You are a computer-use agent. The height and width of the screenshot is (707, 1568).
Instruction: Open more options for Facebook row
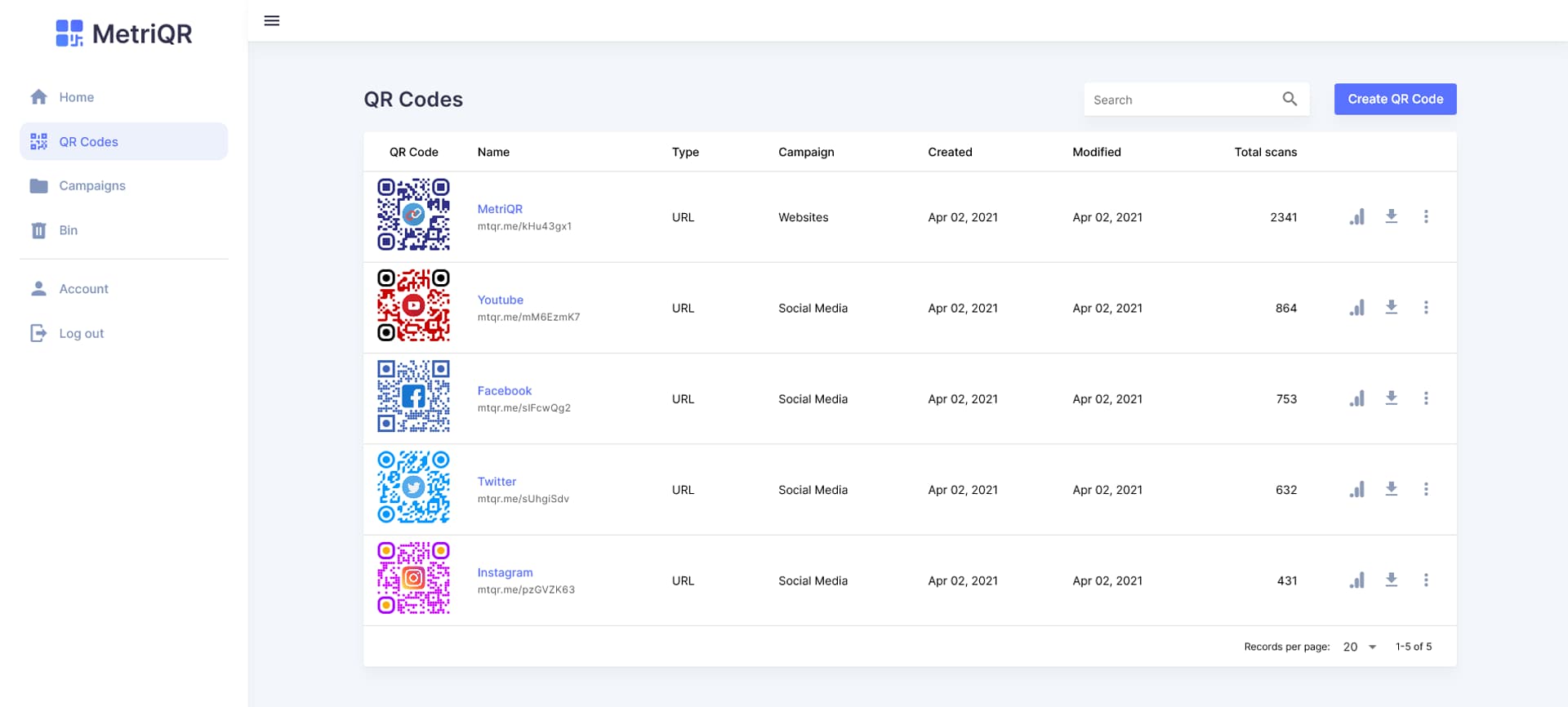1426,398
